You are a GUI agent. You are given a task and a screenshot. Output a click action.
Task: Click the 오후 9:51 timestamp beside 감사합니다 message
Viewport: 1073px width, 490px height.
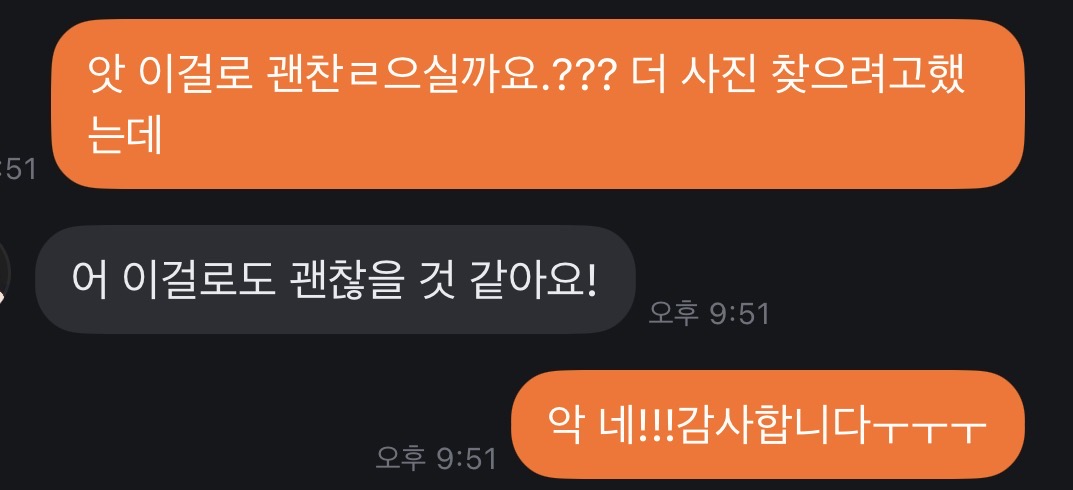[436, 458]
